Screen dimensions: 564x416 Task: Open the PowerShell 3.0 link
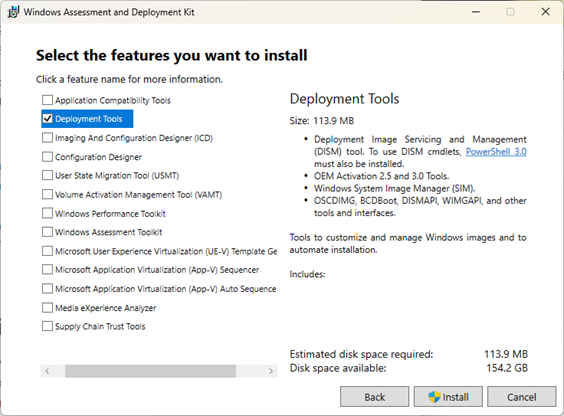[496, 152]
